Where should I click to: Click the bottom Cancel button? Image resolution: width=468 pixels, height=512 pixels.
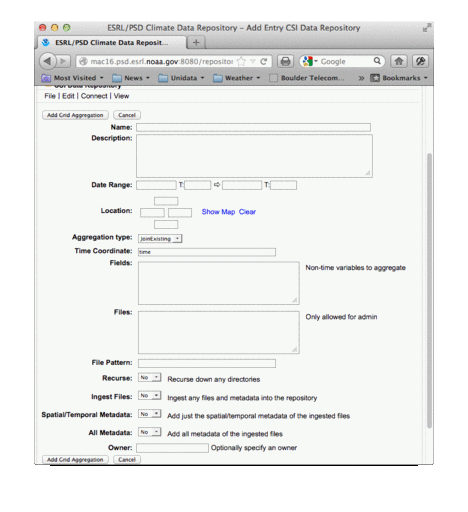127,460
